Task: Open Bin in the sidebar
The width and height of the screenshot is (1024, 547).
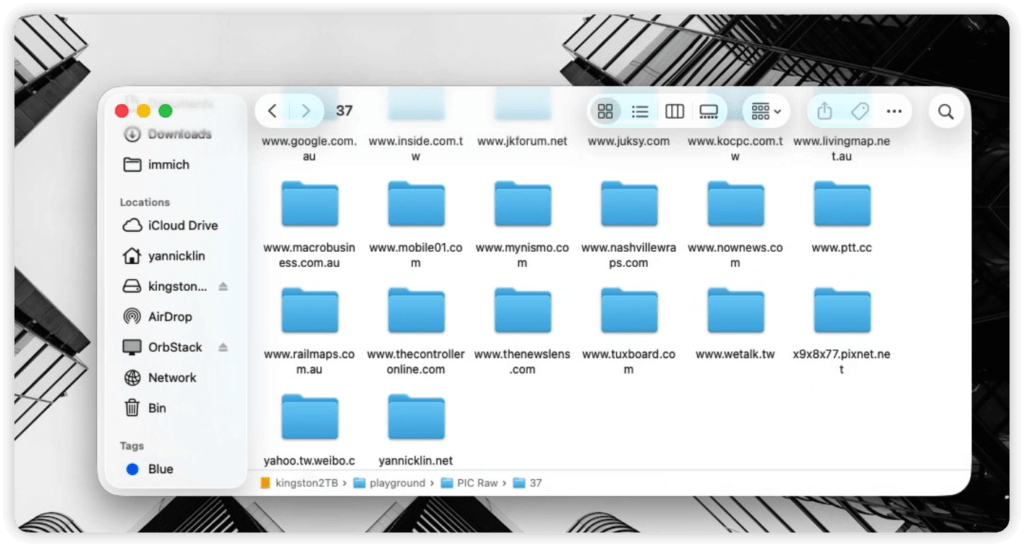Action: (x=145, y=408)
